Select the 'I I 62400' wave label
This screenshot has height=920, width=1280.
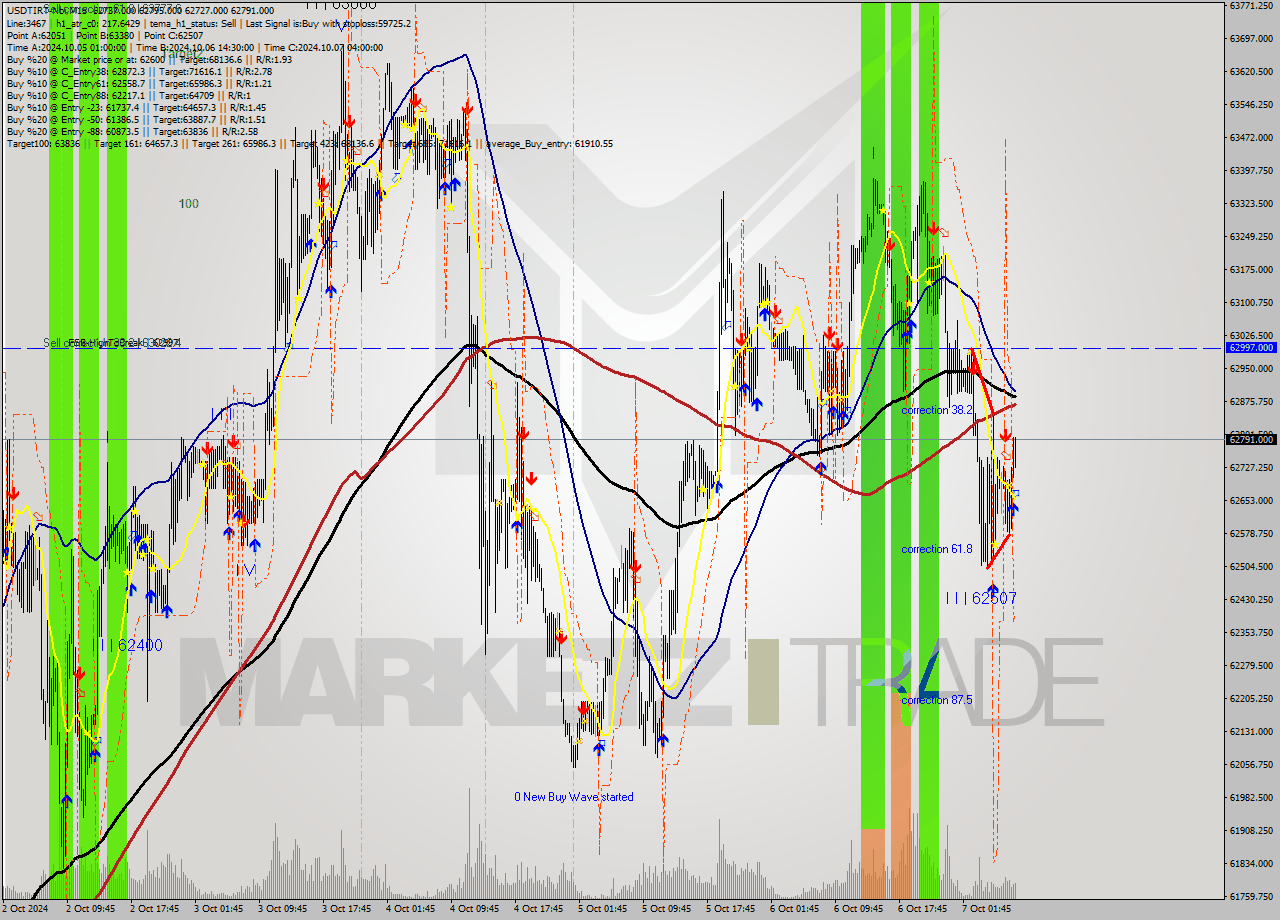tap(130, 646)
